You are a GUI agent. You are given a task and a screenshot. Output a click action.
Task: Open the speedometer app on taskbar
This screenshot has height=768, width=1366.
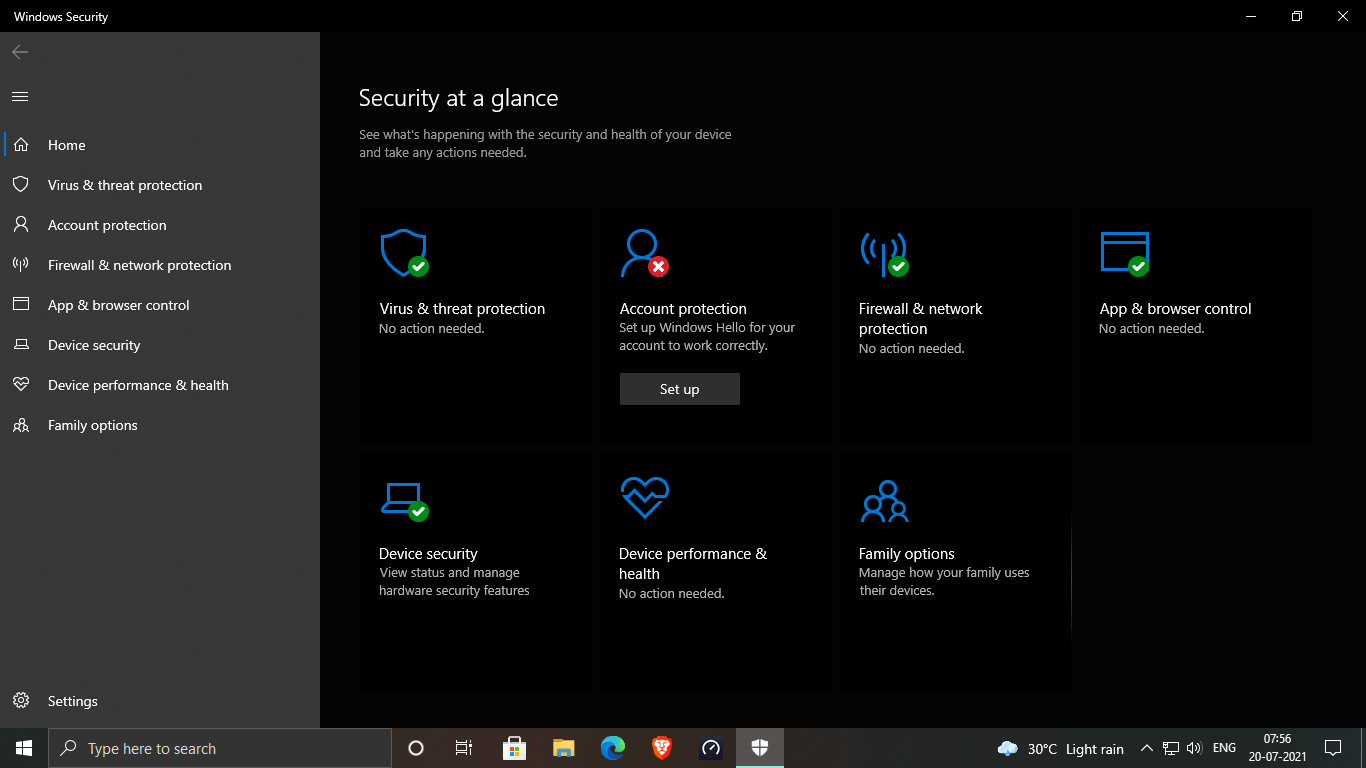711,748
